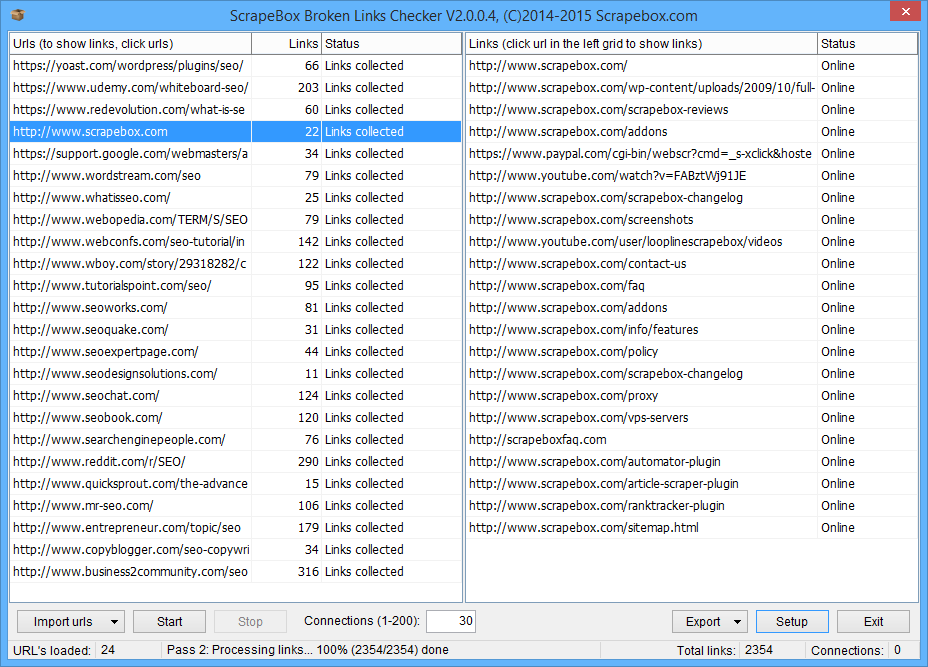Select the redevolution.com/what-is-se url row
This screenshot has width=928, height=667.
pos(235,109)
